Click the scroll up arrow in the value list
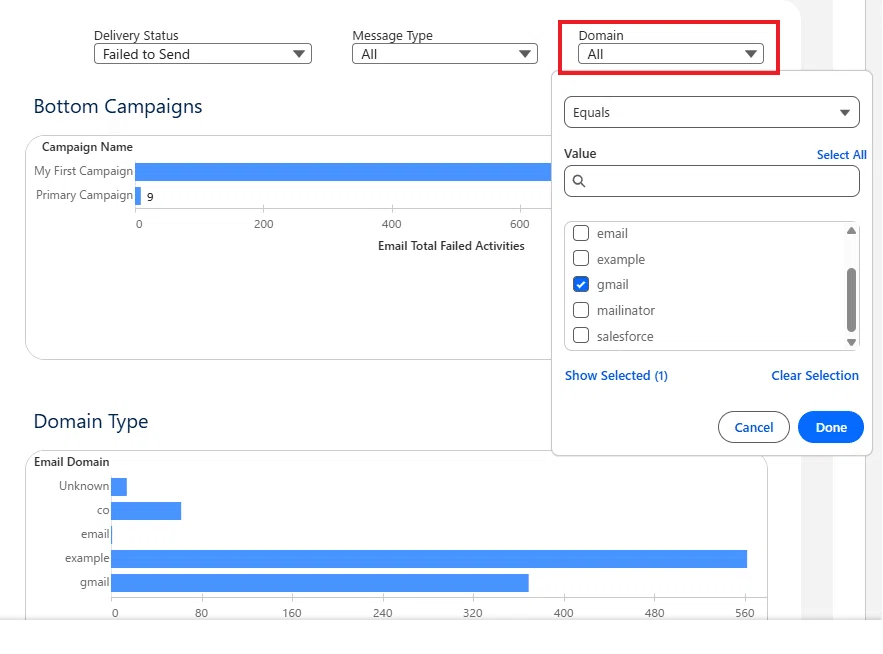The image size is (883, 654). (851, 230)
